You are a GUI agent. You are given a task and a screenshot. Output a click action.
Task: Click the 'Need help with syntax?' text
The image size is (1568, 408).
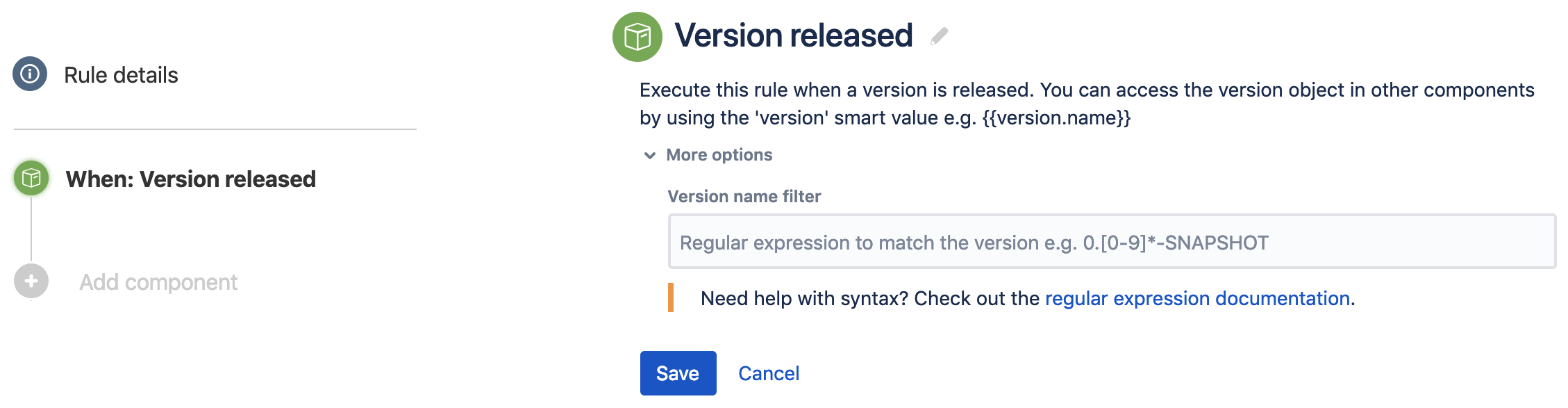(804, 298)
